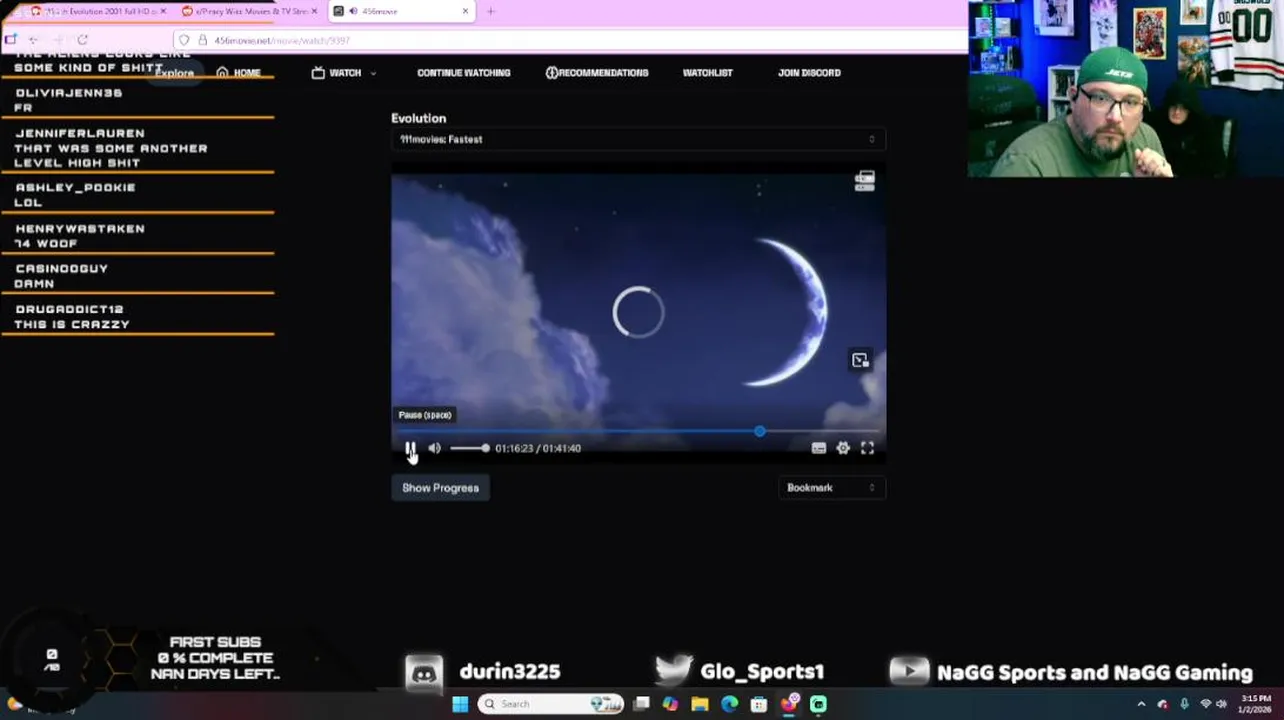Click the JENNIFERLAUREN chat message
This screenshot has width=1284, height=720.
pos(138,148)
